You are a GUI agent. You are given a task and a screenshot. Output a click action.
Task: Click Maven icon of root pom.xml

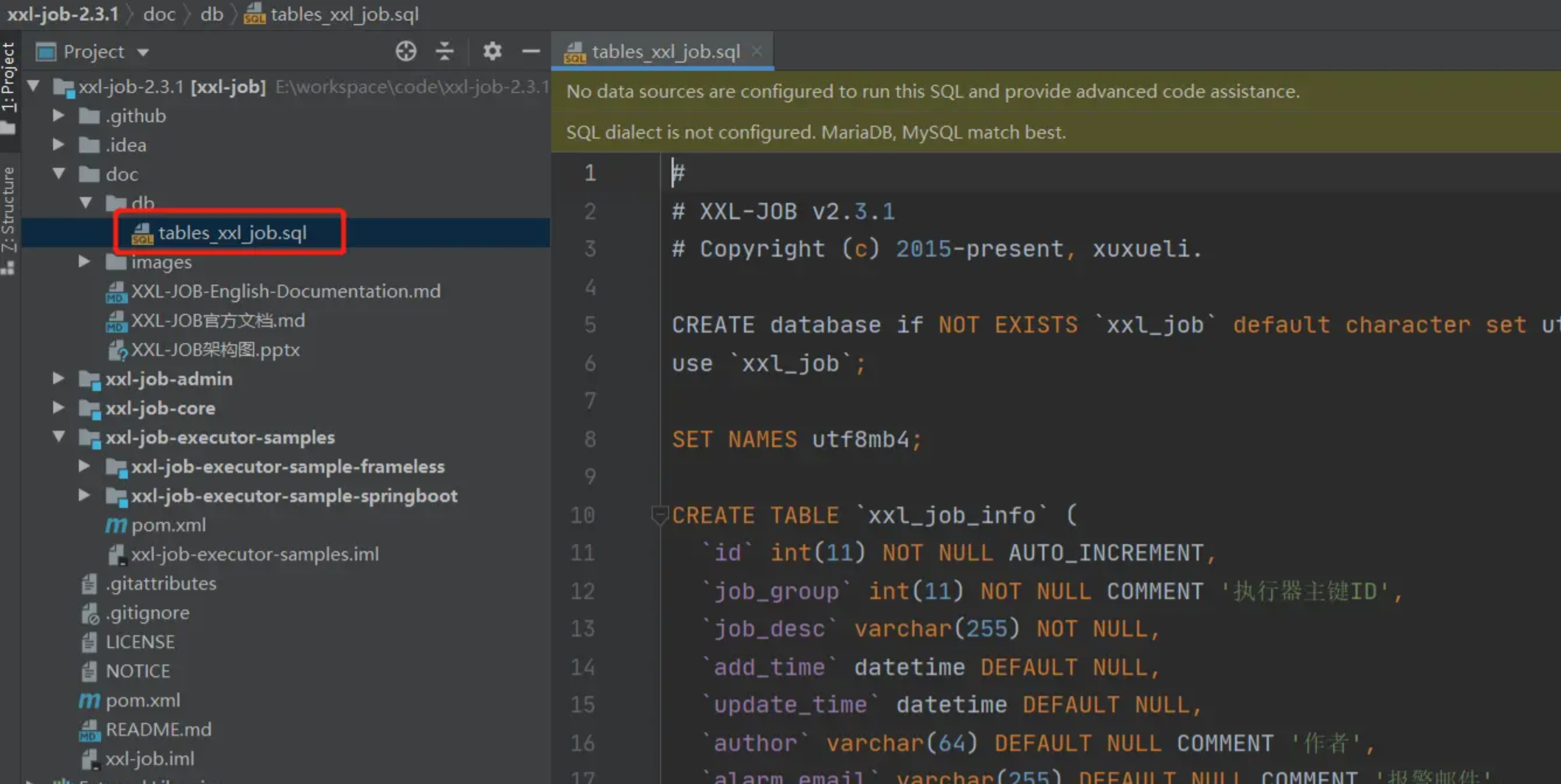(x=89, y=700)
